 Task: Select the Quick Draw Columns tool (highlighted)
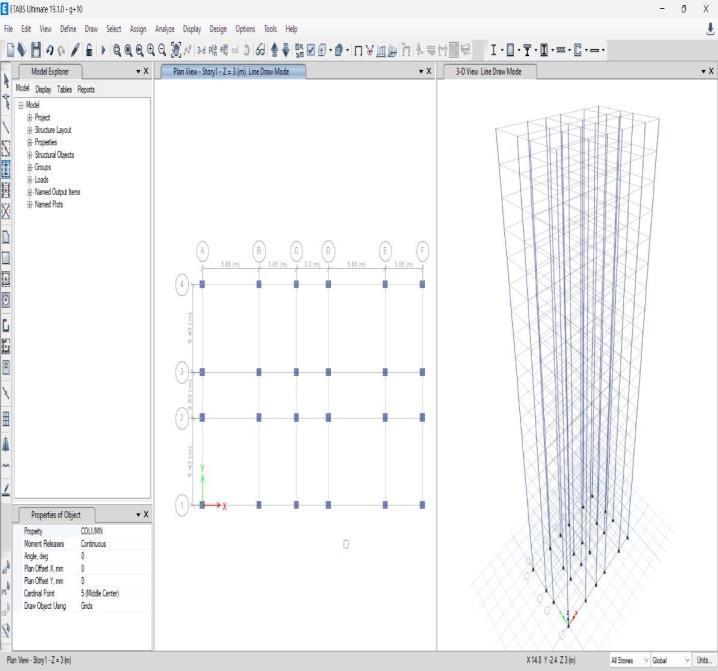(x=6, y=169)
